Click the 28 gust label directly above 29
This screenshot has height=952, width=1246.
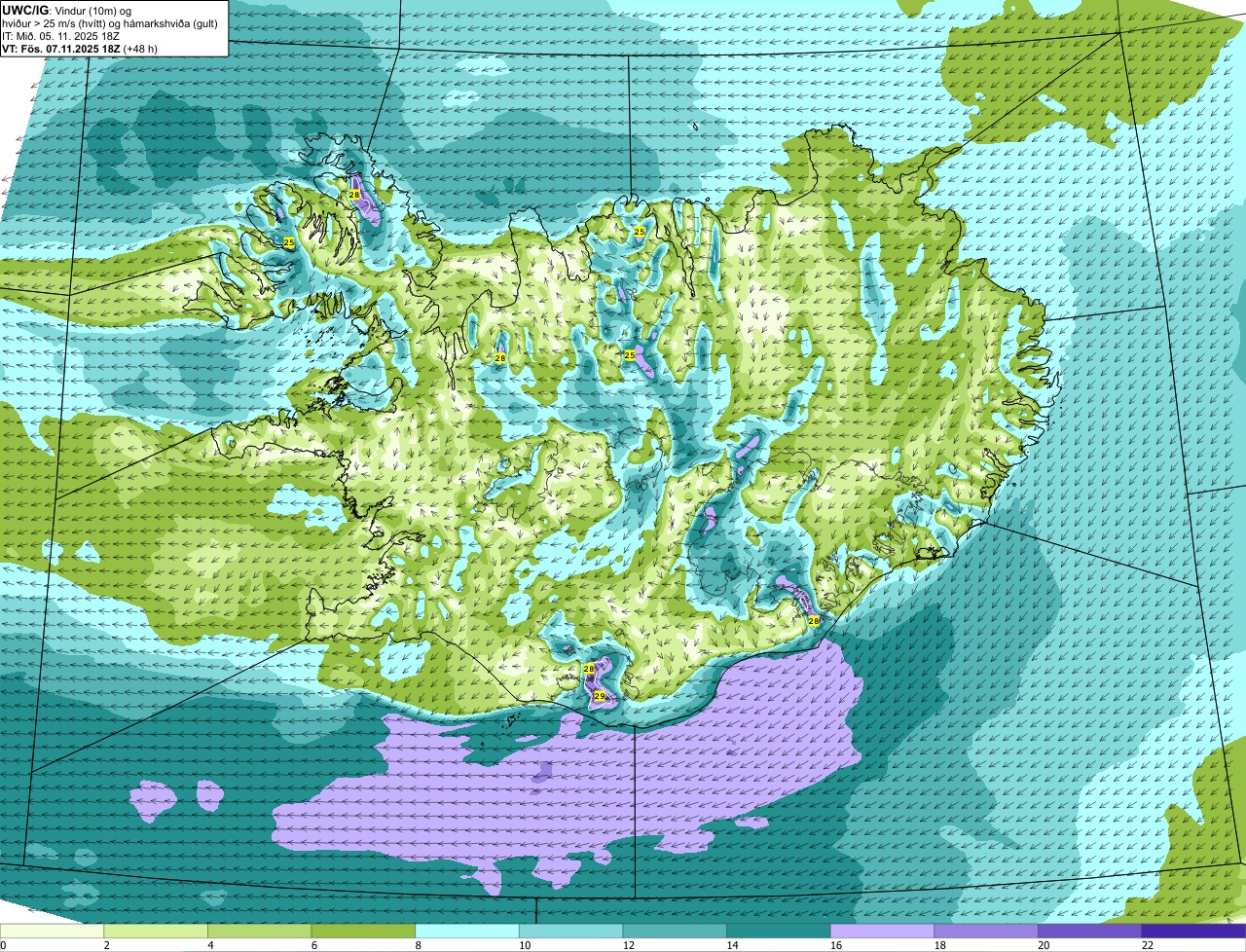click(589, 669)
